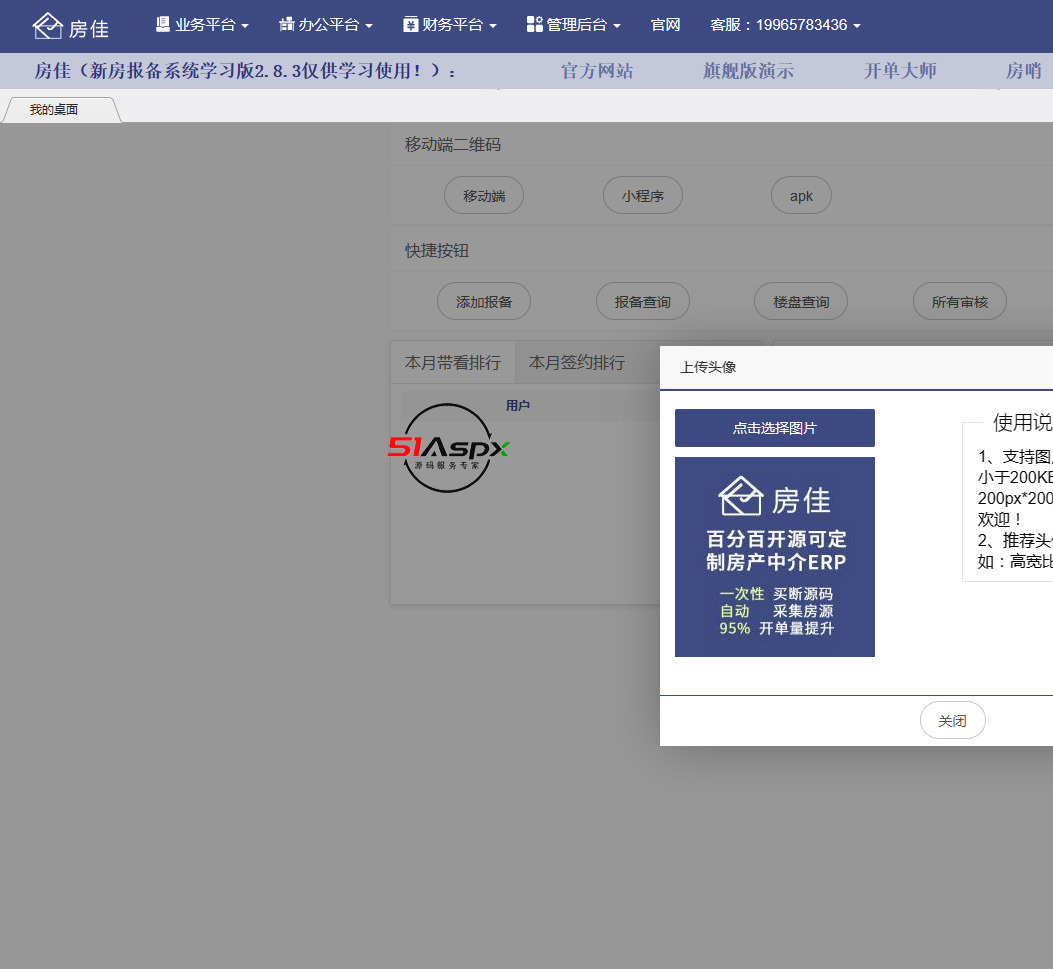
Task: Click the 上传头像 dialog title
Action: [708, 367]
